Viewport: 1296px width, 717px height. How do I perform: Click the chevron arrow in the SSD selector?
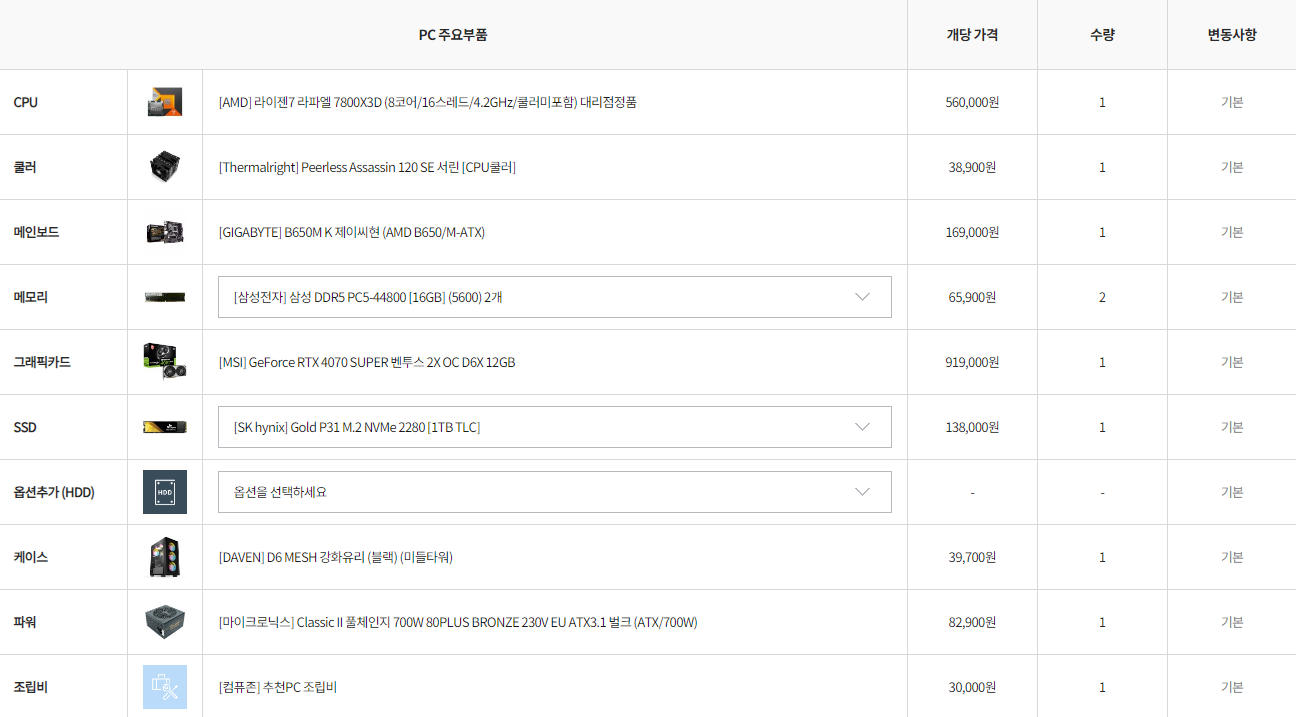pyautogui.click(x=863, y=427)
